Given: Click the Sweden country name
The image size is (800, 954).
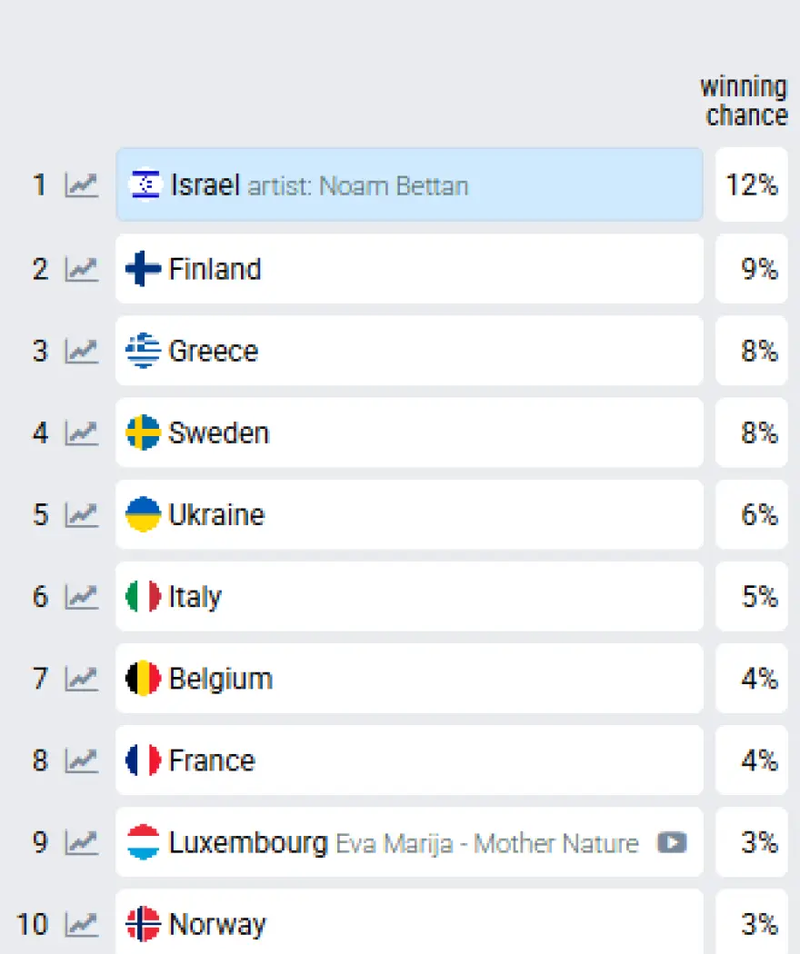Looking at the screenshot, I should click(x=219, y=432).
